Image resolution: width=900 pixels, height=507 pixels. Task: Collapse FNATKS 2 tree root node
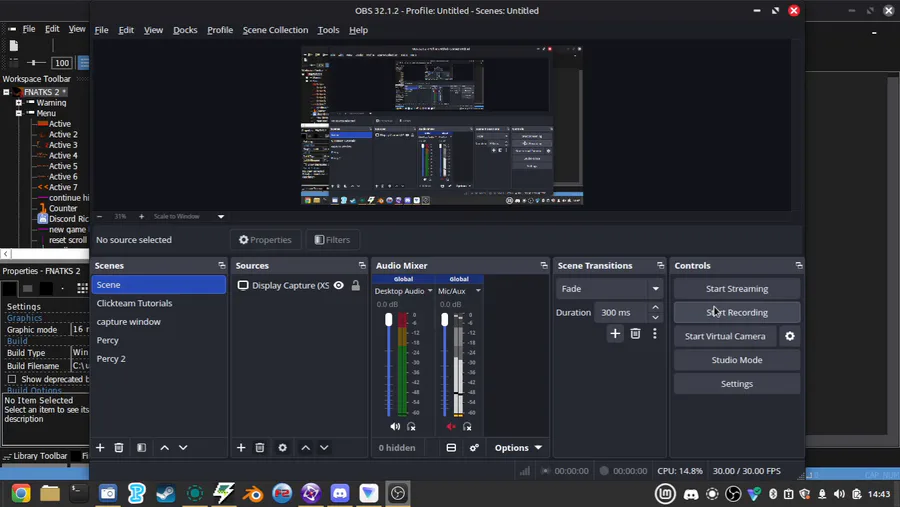click(6, 92)
